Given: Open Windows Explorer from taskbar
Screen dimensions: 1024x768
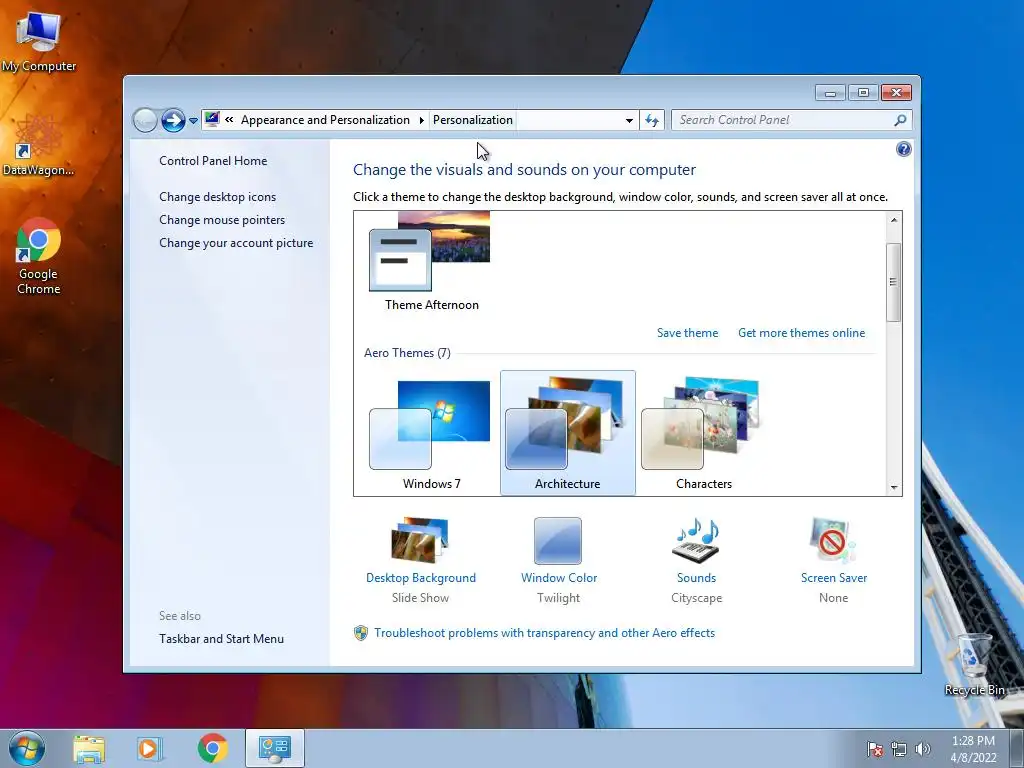Looking at the screenshot, I should coord(89,749).
